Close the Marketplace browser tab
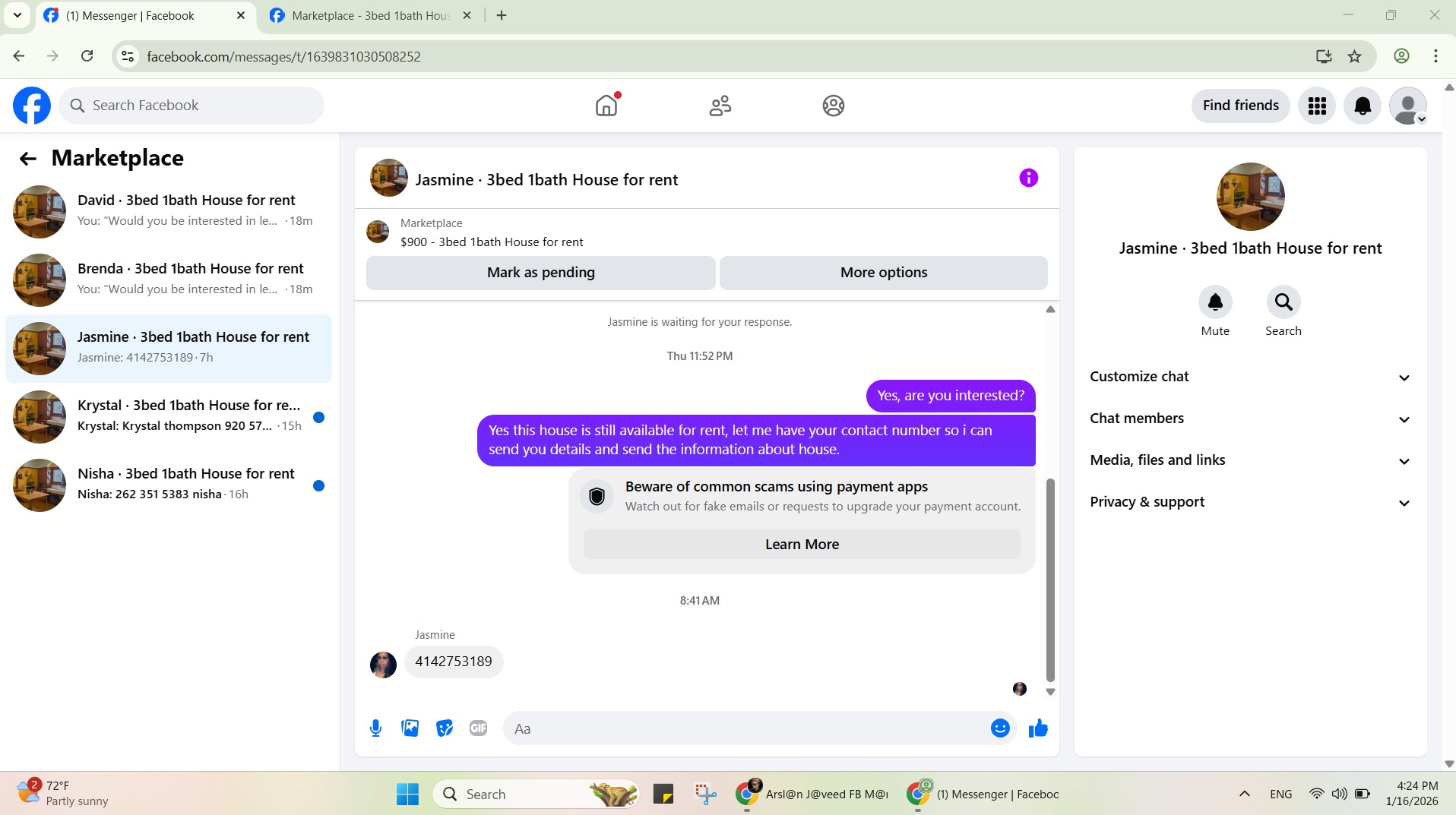 tap(467, 15)
